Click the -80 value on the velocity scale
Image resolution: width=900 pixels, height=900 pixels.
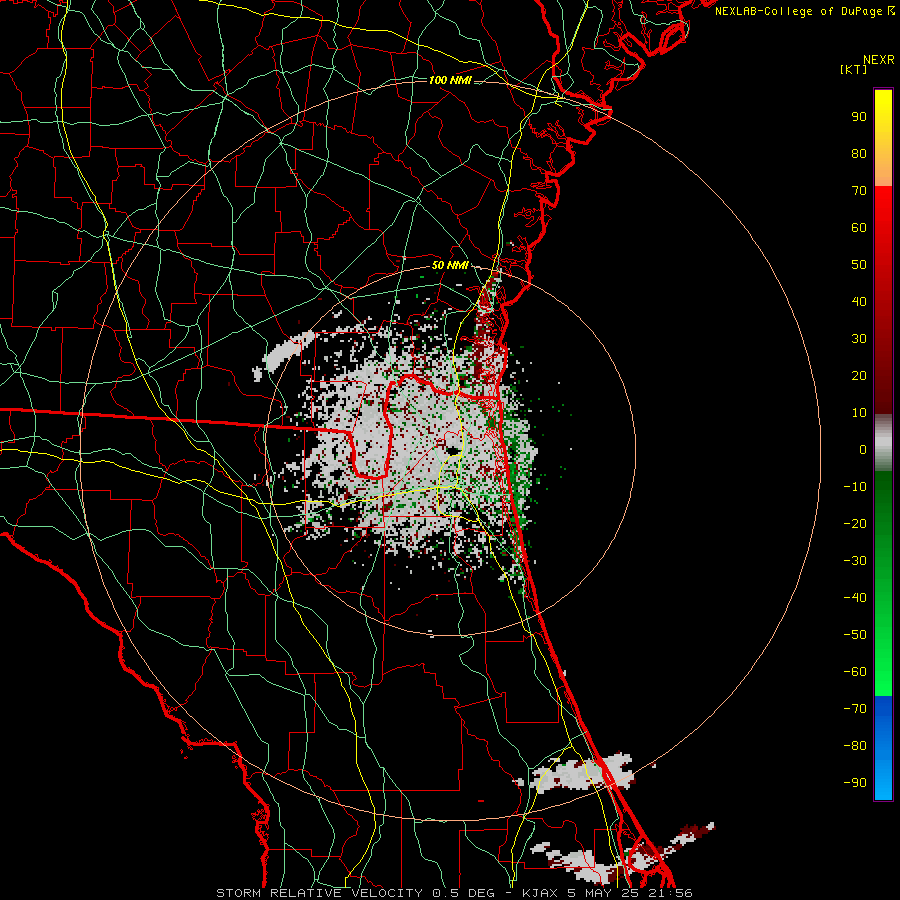(855, 746)
